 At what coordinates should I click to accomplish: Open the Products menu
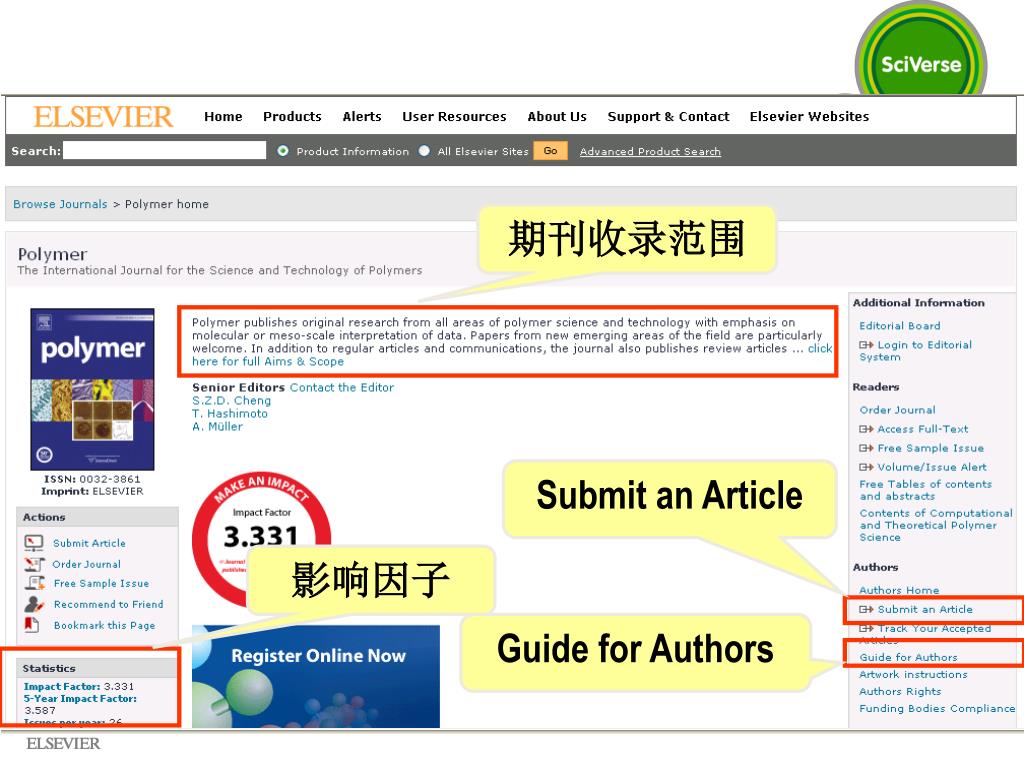[292, 116]
